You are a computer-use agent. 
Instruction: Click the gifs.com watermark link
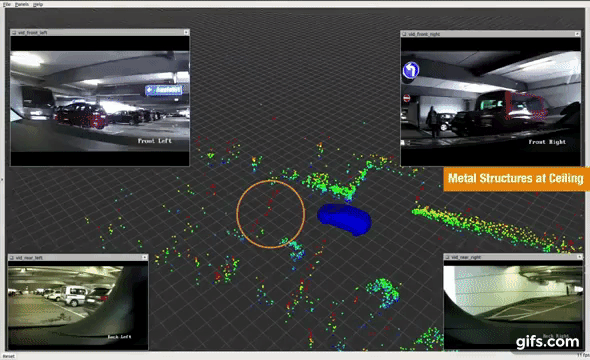click(547, 342)
